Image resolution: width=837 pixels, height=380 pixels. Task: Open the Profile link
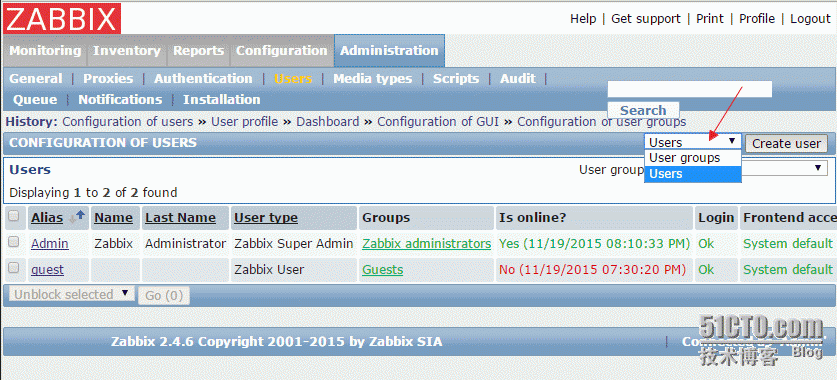757,19
